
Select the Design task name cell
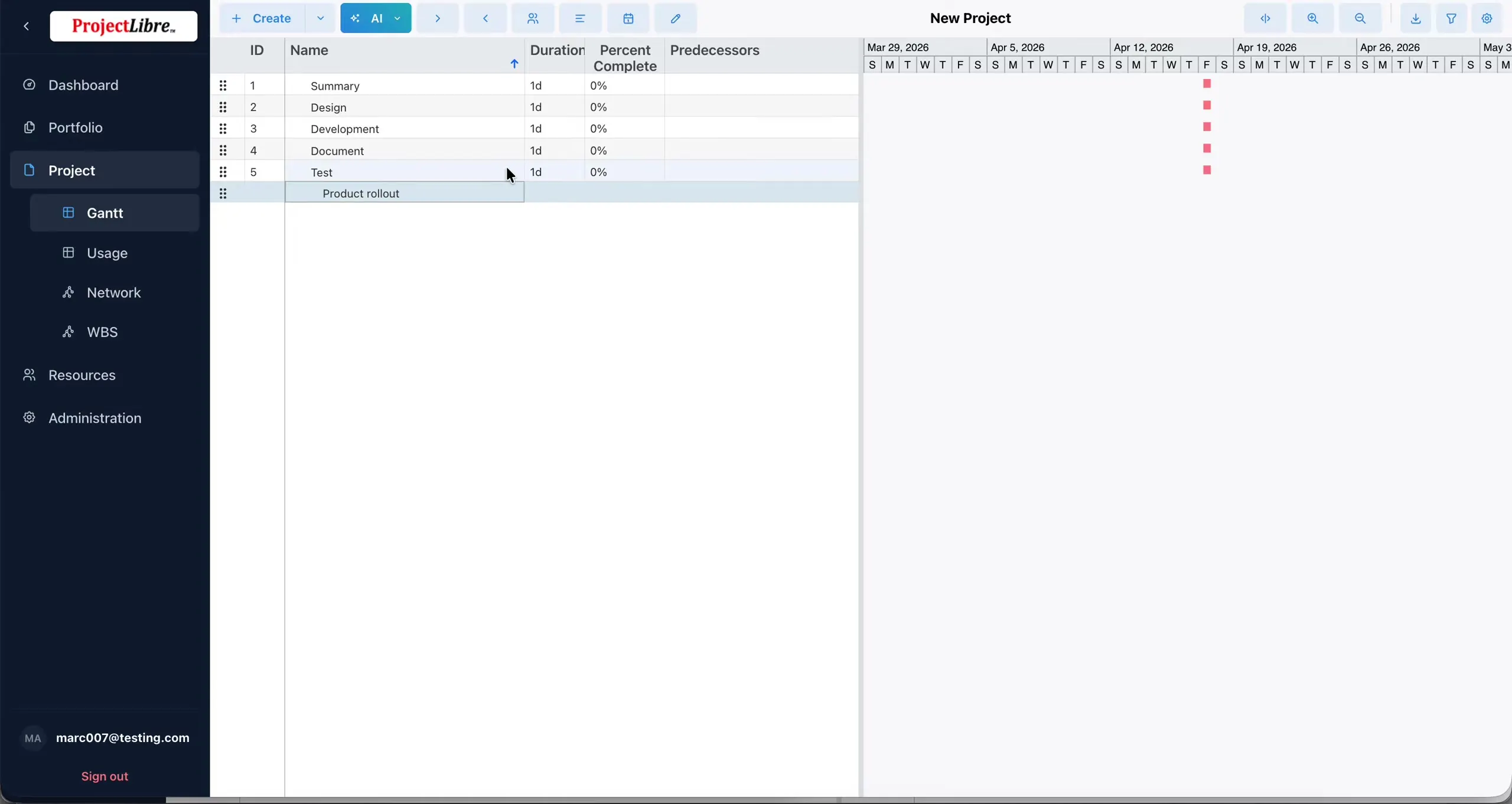[405, 107]
